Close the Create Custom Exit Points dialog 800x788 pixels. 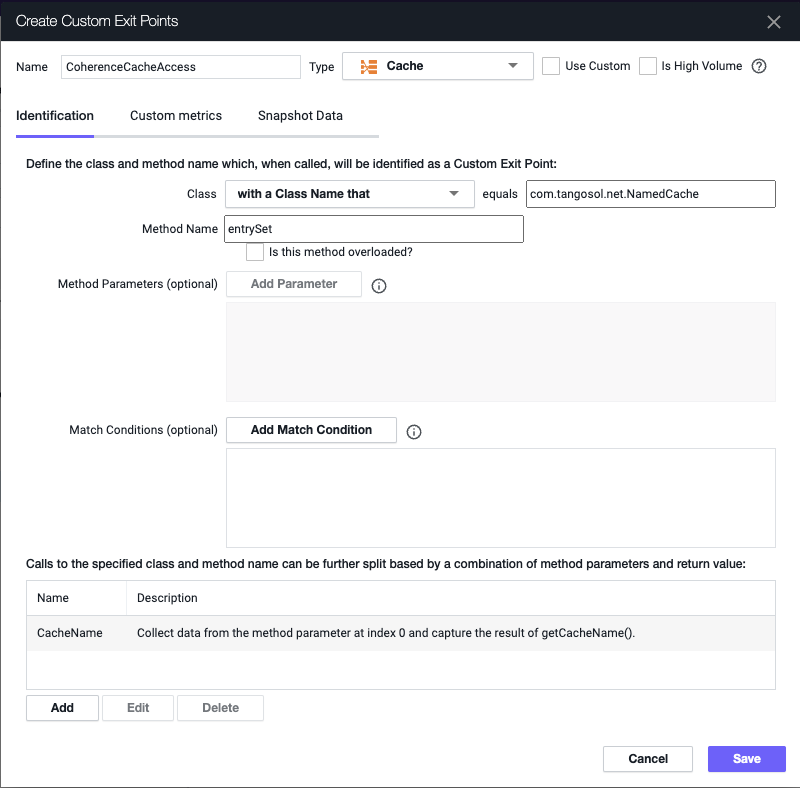pyautogui.click(x=773, y=22)
